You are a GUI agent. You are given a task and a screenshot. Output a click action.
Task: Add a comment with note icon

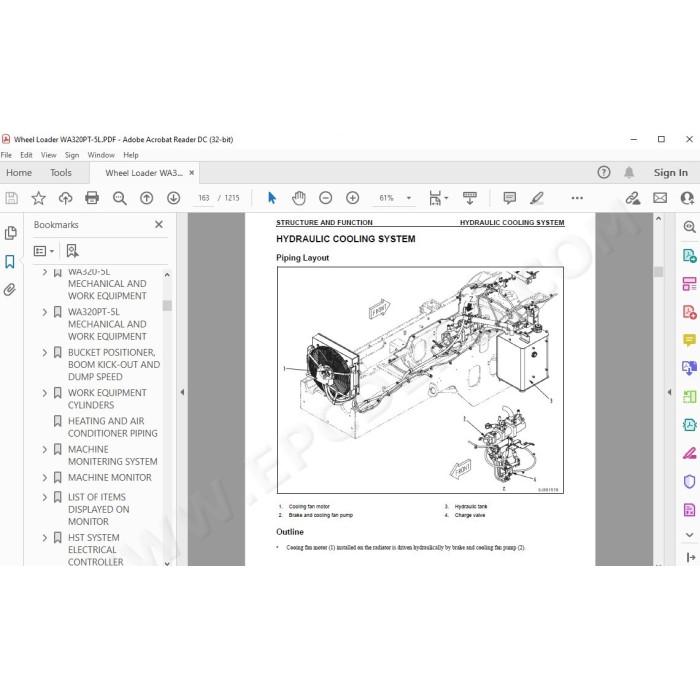[x=509, y=198]
